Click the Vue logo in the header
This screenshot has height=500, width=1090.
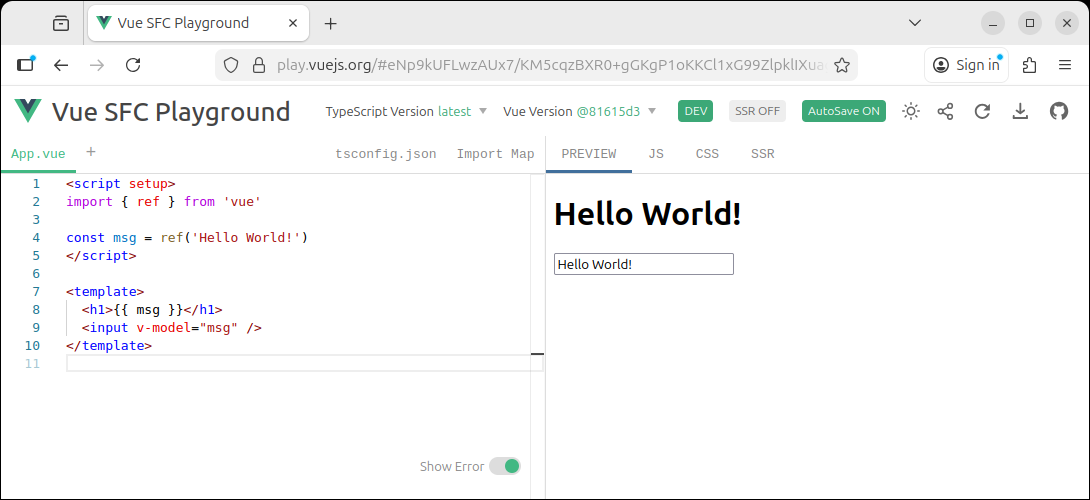coord(29,111)
